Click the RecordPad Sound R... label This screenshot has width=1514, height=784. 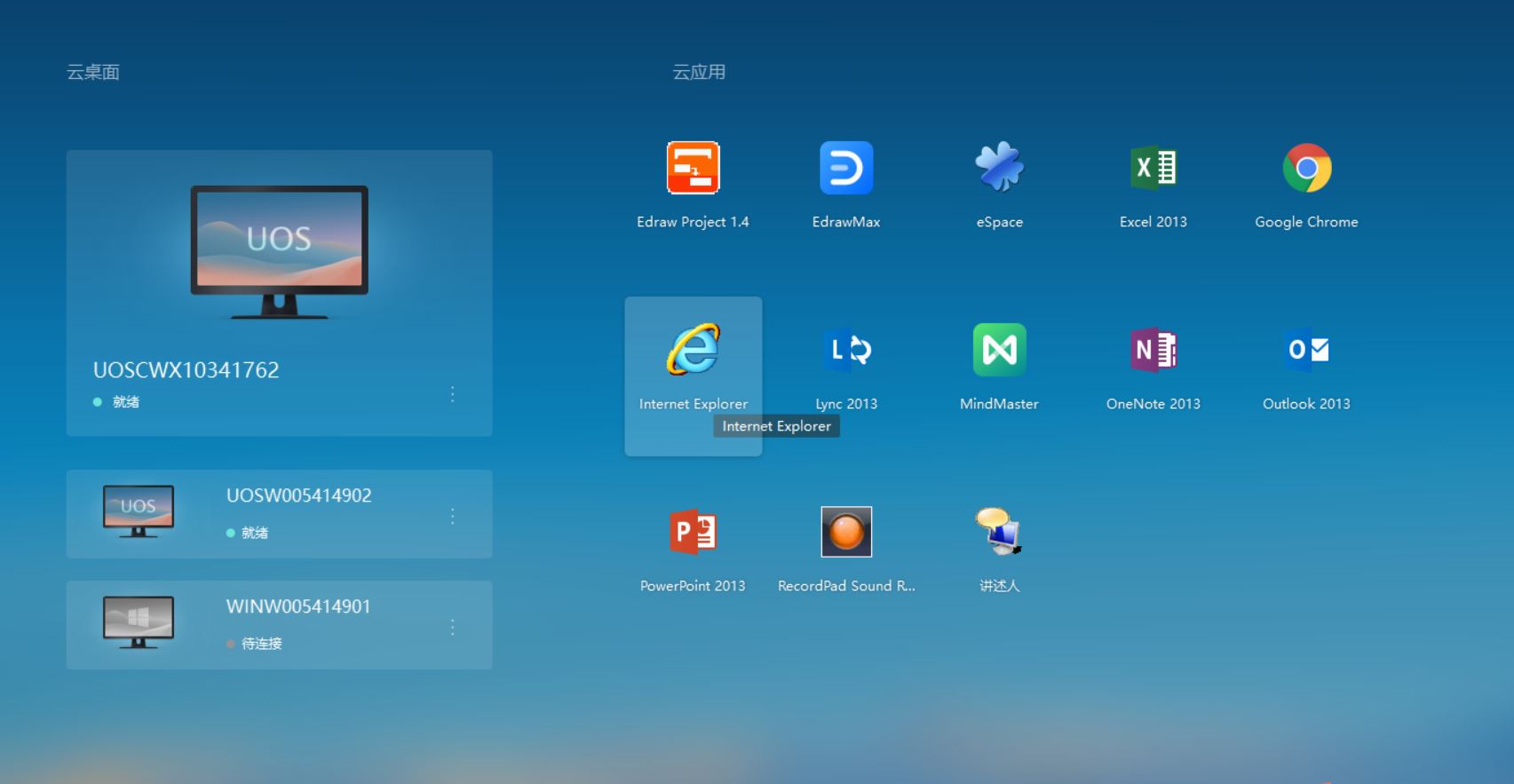(x=846, y=586)
